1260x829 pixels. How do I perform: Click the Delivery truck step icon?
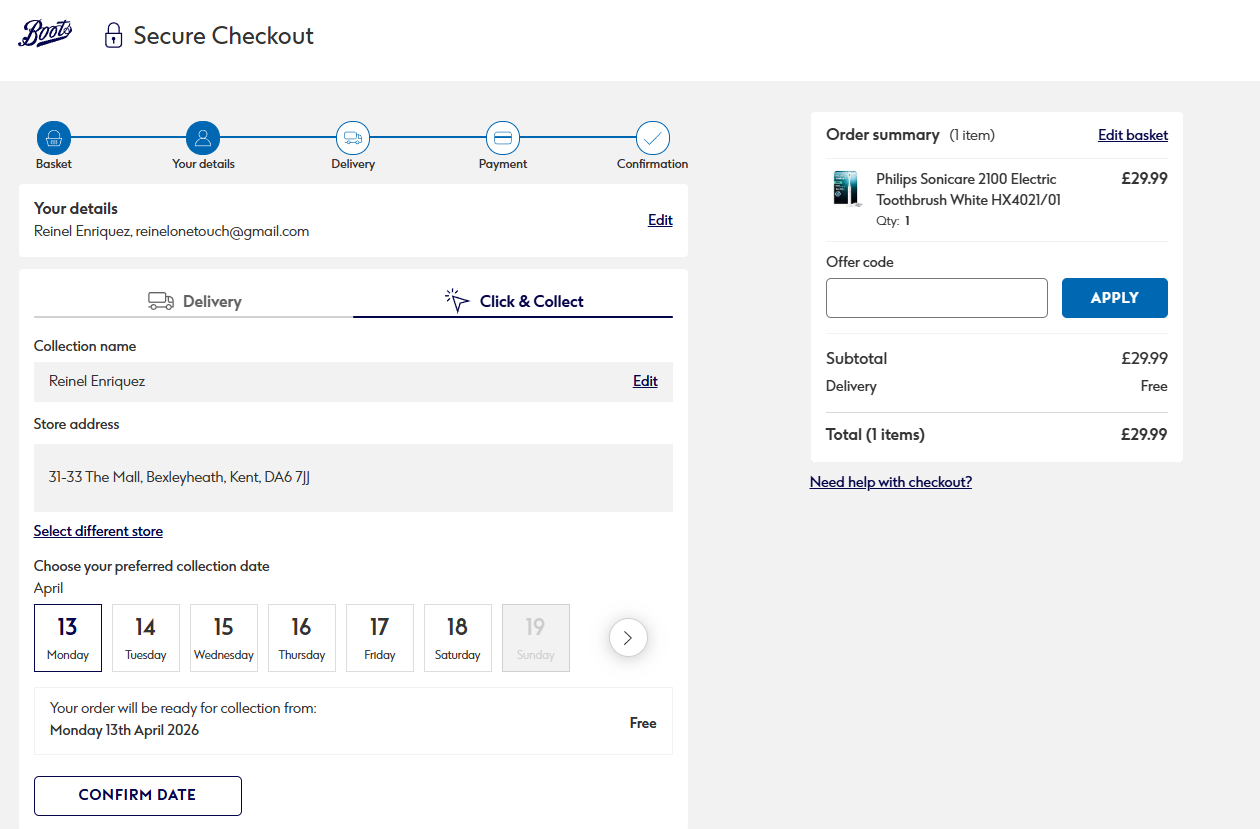click(353, 138)
